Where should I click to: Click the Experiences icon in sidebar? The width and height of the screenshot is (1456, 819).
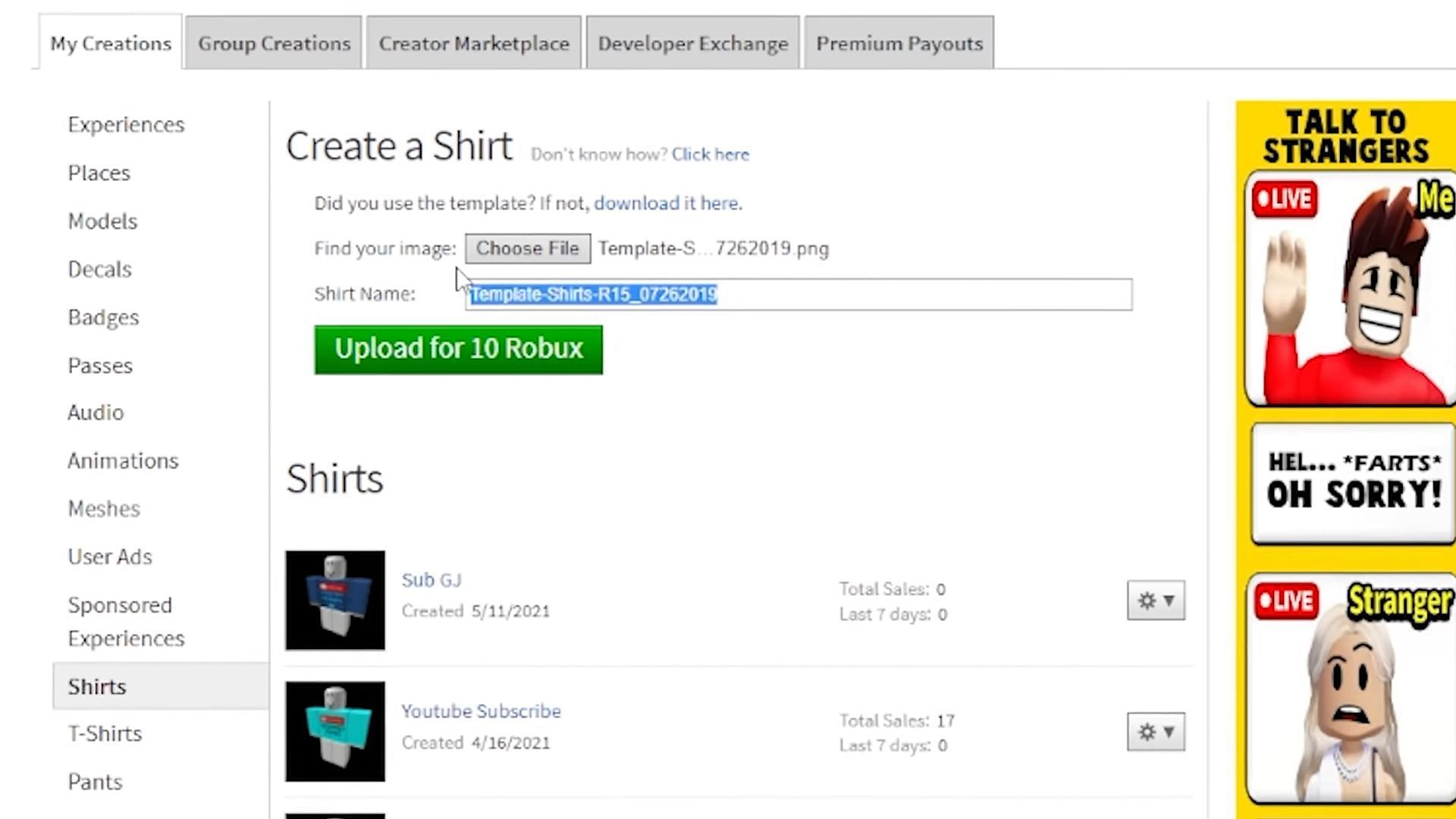pyautogui.click(x=126, y=124)
